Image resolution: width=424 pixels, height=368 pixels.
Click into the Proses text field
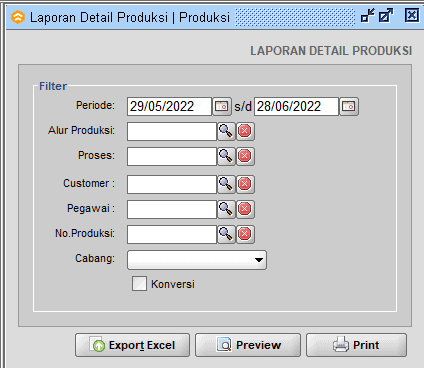click(172, 156)
